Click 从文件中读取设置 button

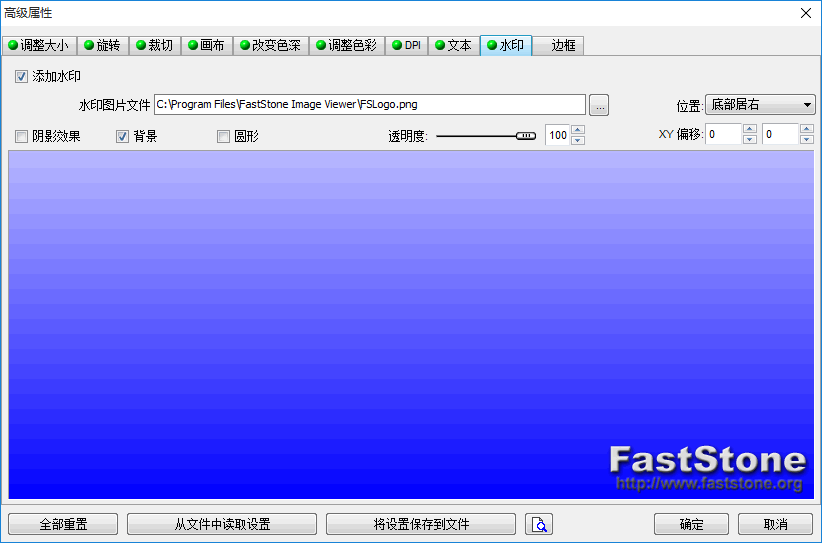click(222, 524)
